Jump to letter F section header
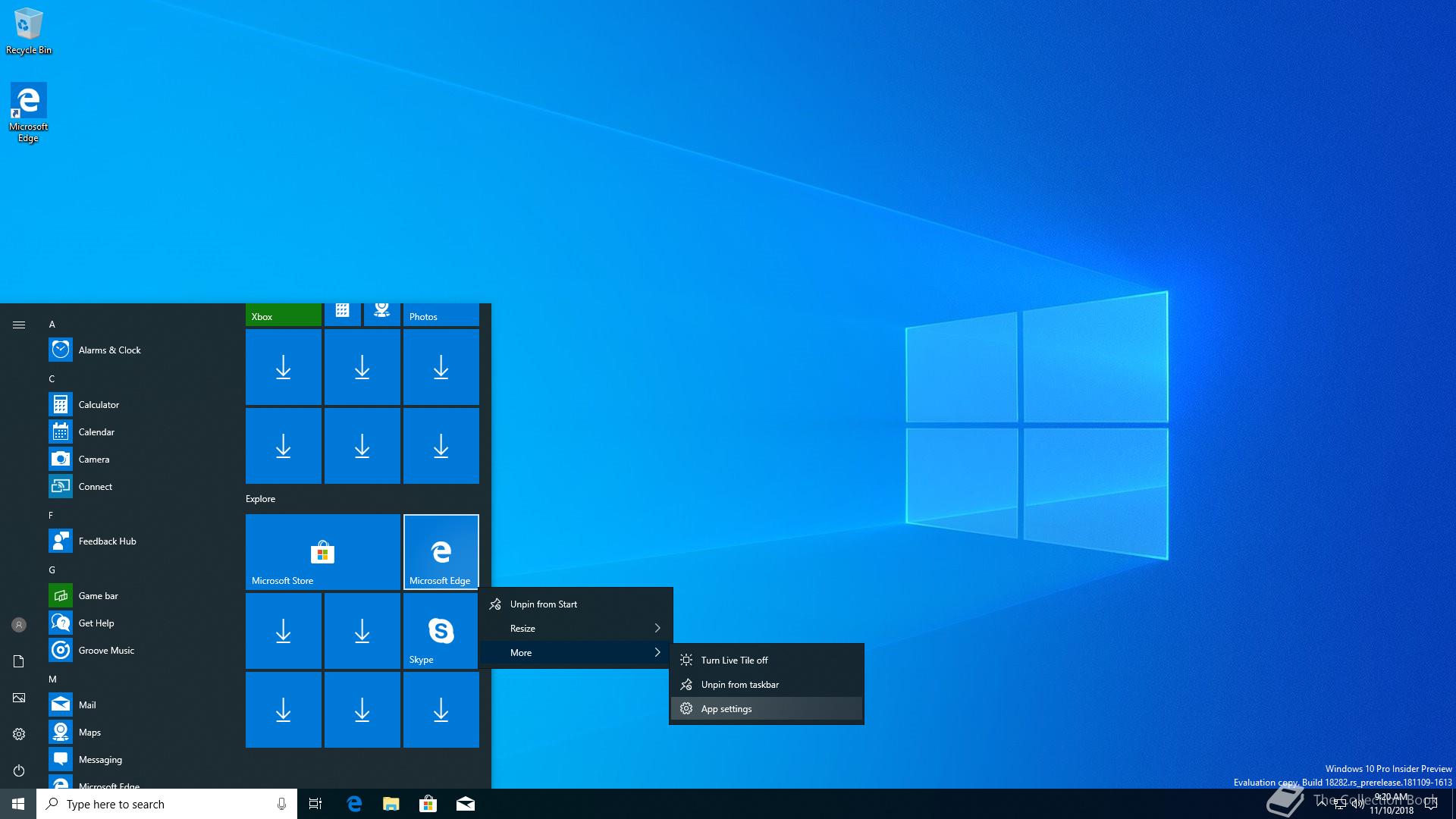1456x819 pixels. coord(52,515)
